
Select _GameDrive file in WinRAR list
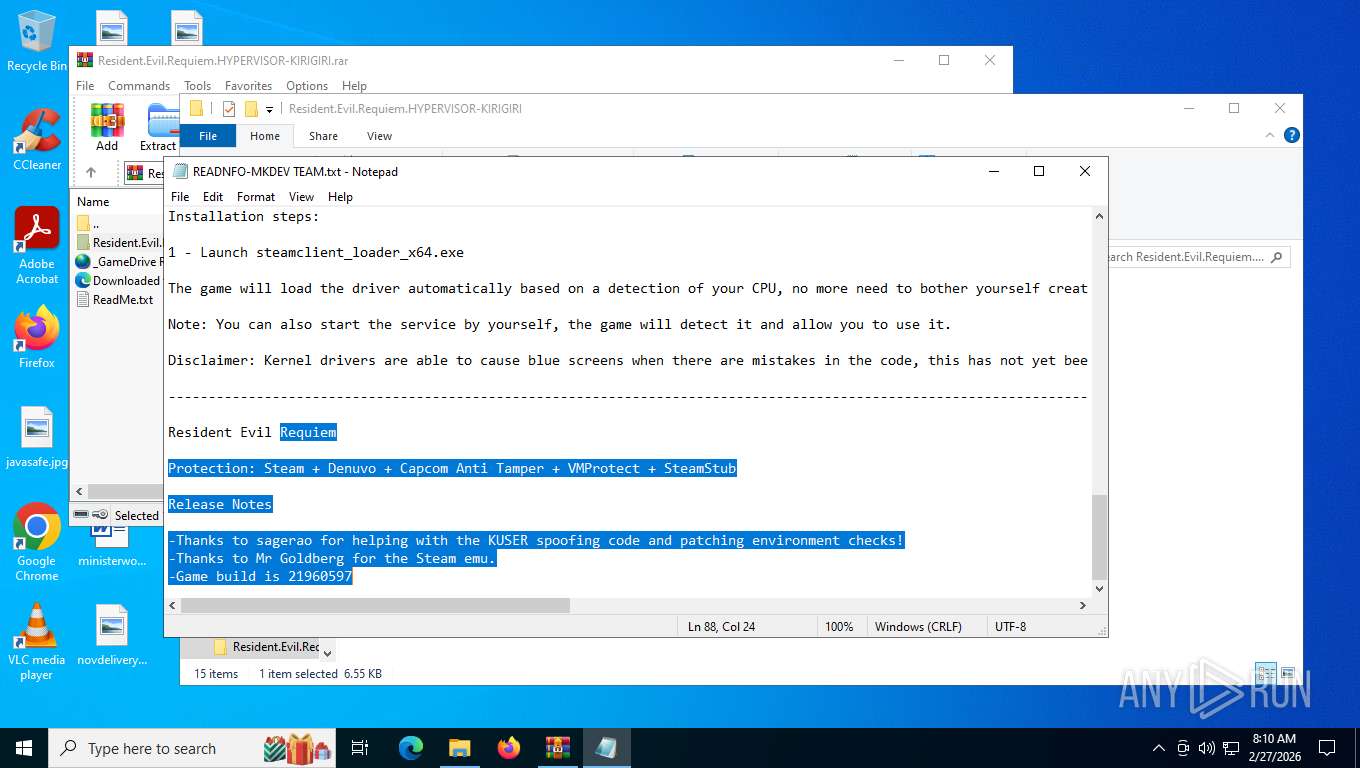tap(118, 261)
